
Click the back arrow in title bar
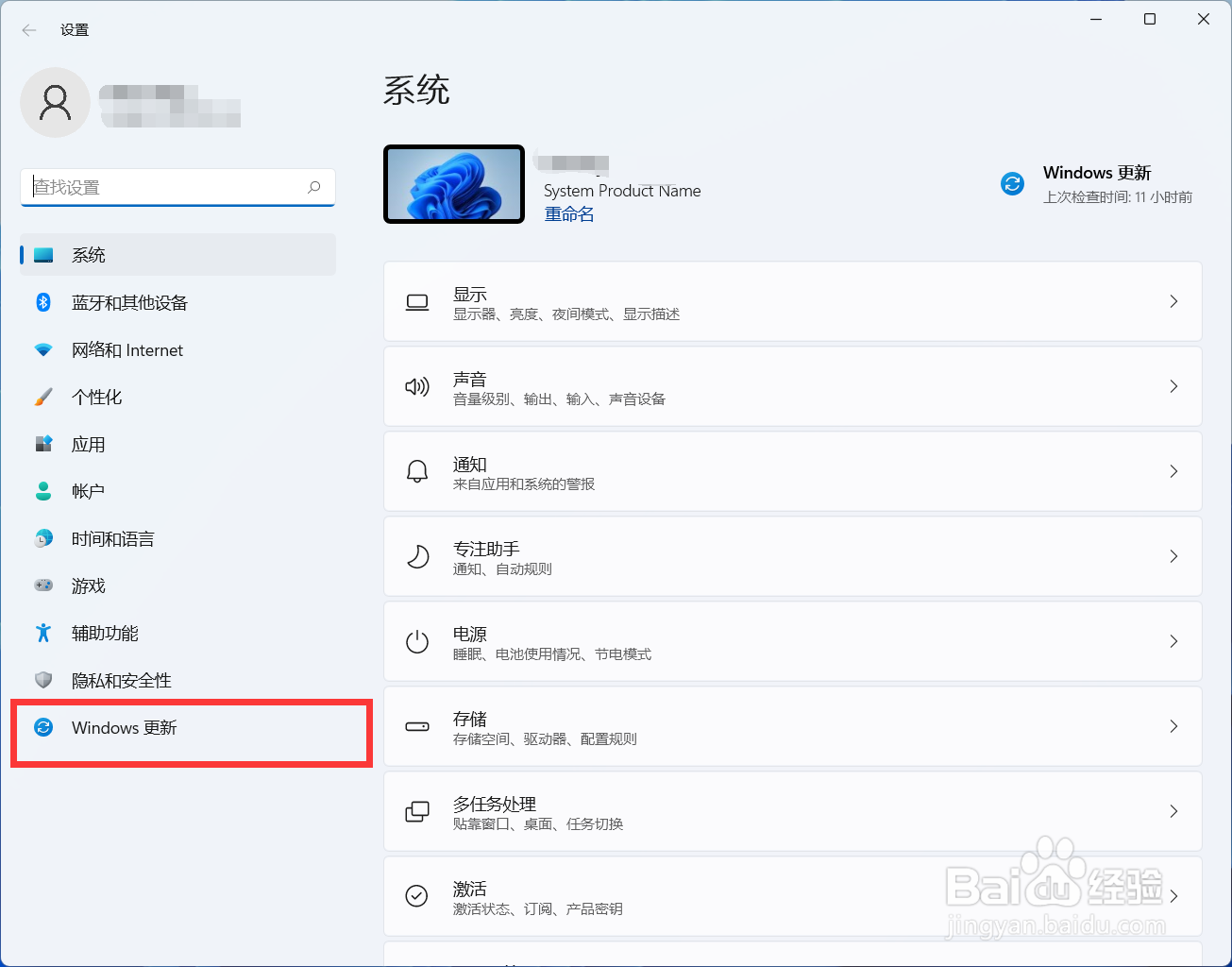tap(29, 30)
